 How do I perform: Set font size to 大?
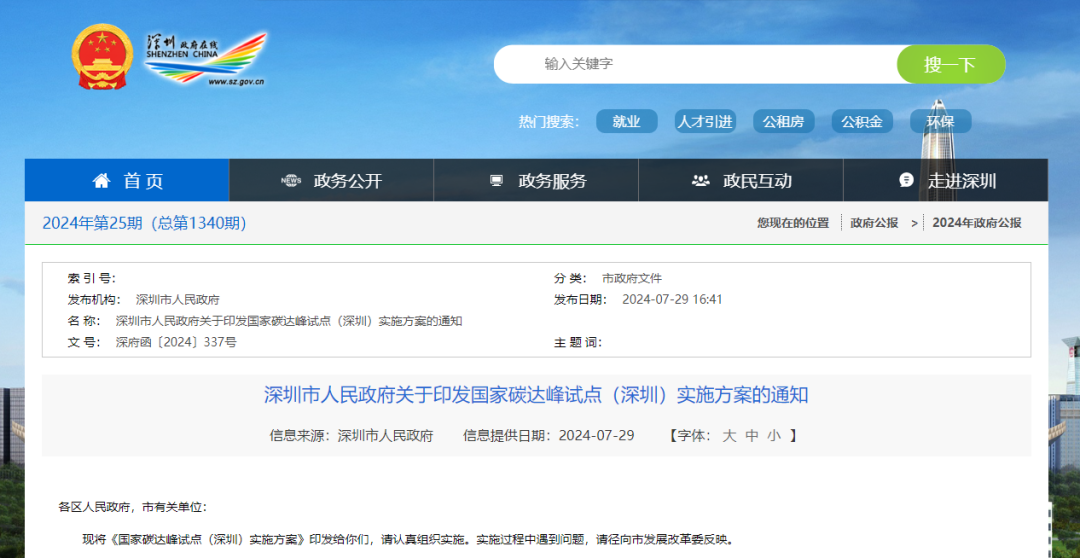(729, 435)
